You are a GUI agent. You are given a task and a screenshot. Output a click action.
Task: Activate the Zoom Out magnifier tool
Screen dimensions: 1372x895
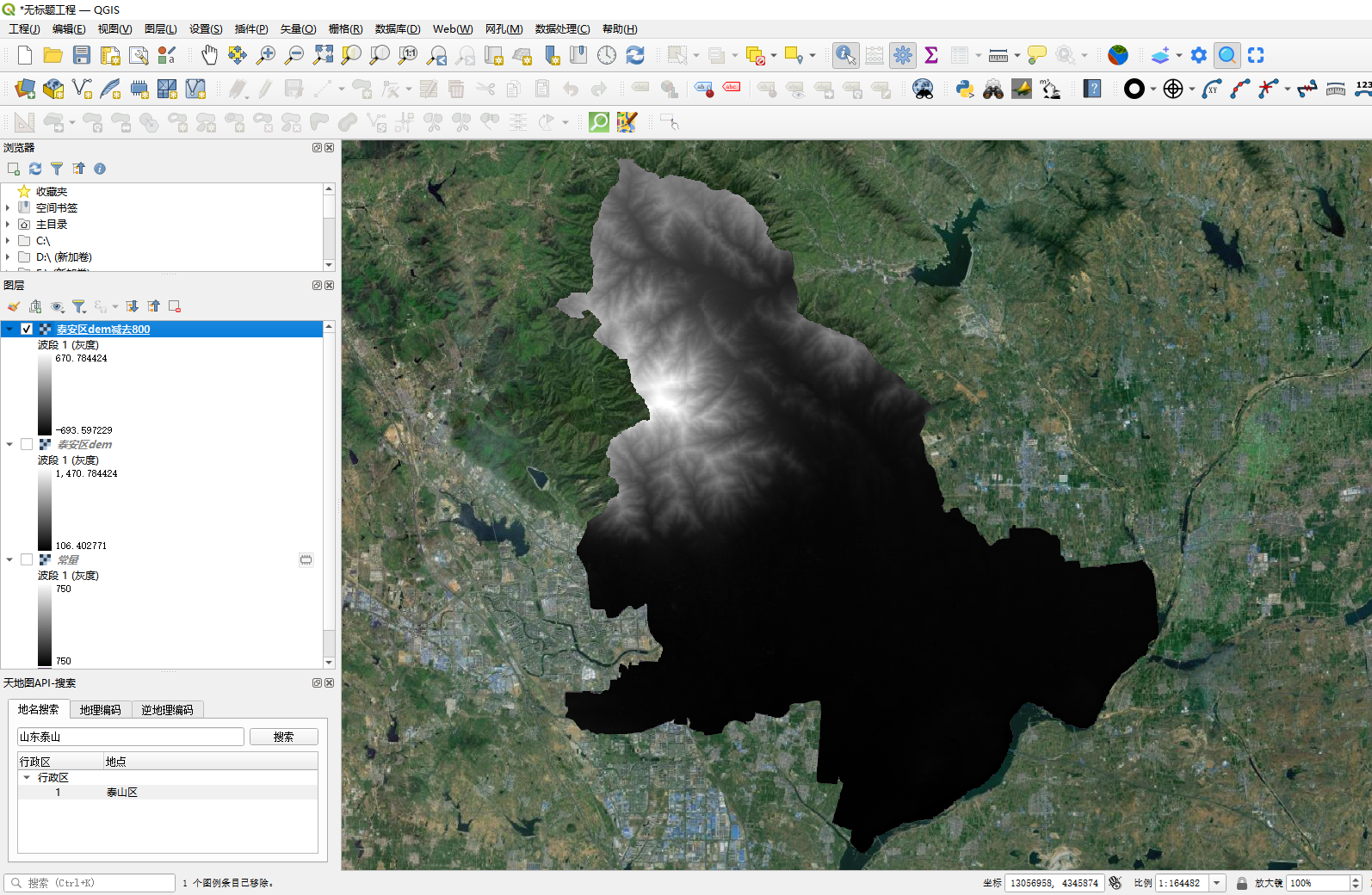pyautogui.click(x=294, y=55)
